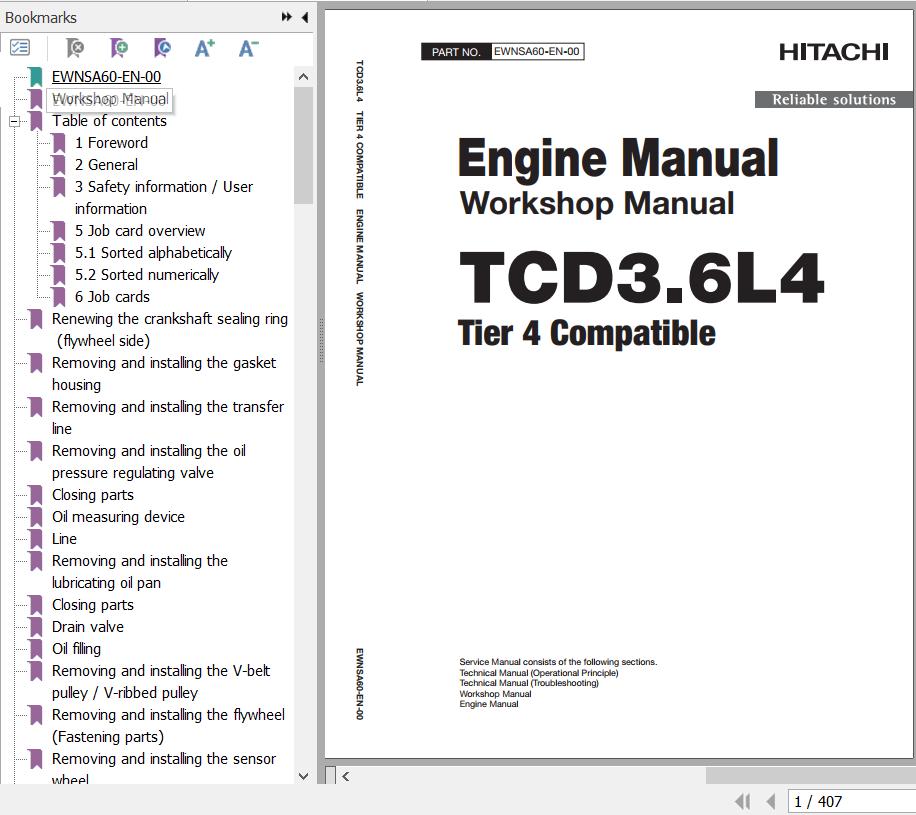Select the Oil filling bookmark
916x815 pixels.
[76, 649]
